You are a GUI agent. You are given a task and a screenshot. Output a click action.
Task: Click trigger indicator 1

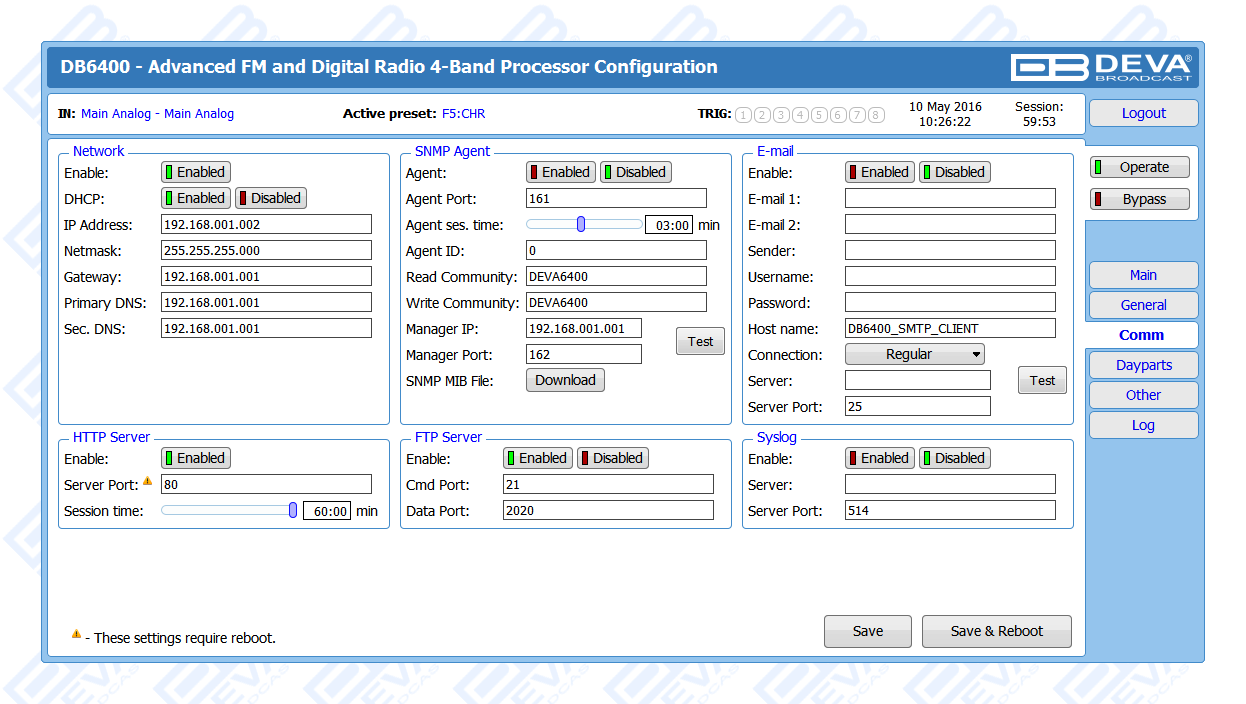click(743, 115)
